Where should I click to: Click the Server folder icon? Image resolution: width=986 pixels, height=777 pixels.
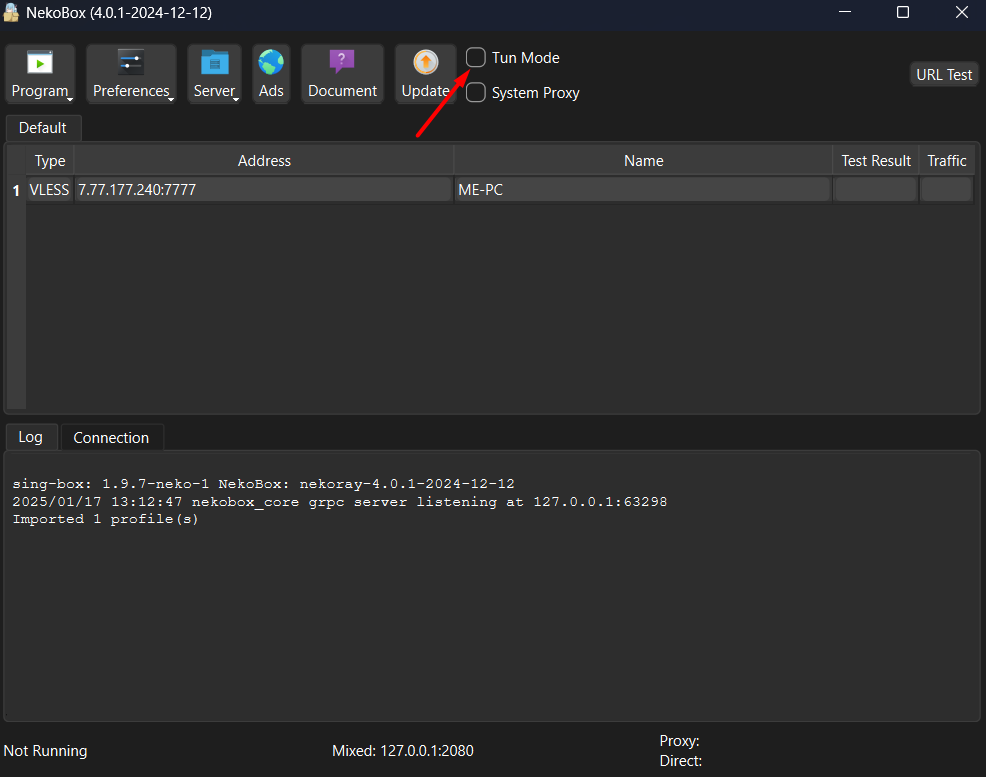[214, 64]
